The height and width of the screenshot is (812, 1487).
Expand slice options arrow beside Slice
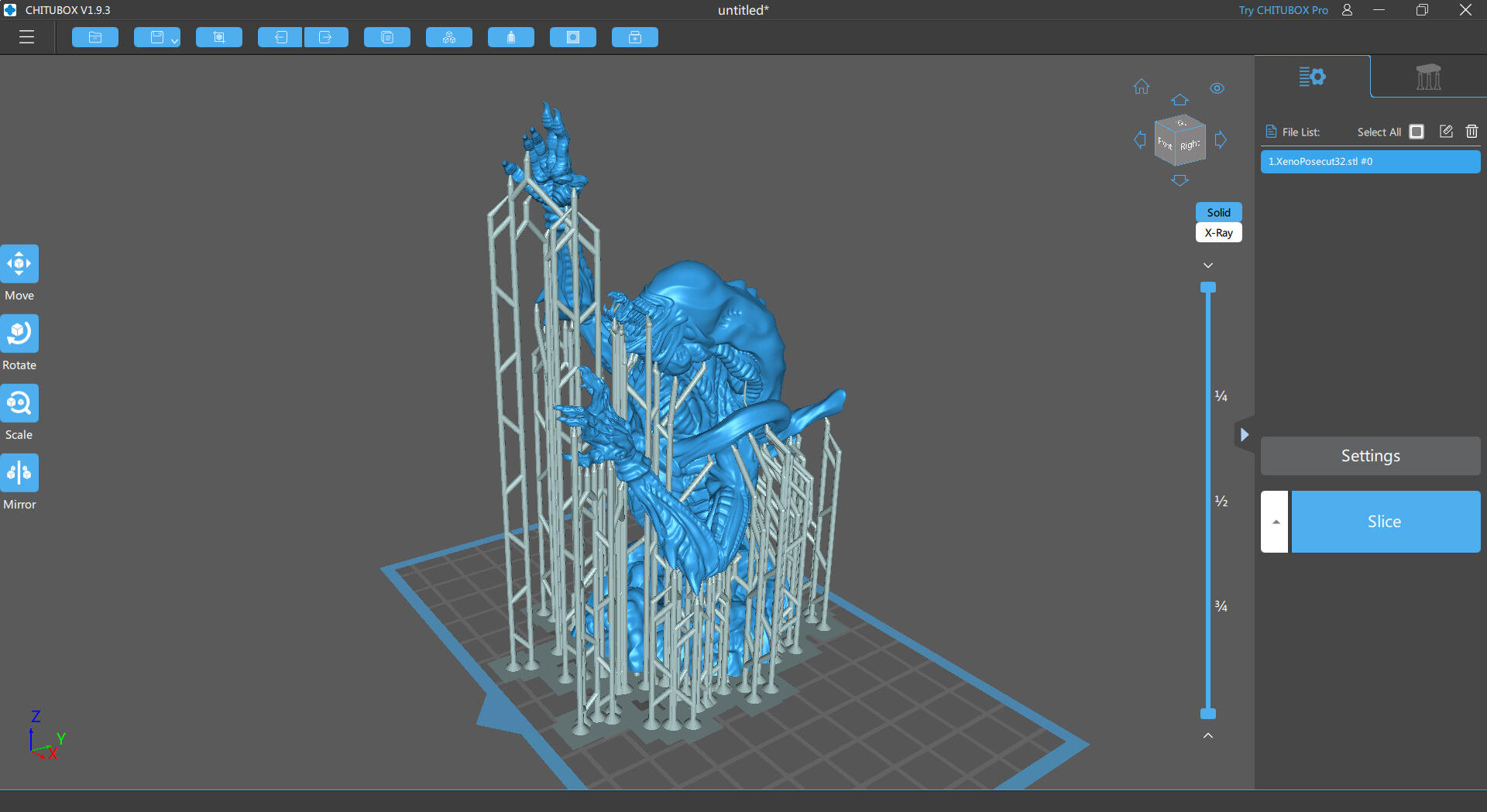point(1275,522)
